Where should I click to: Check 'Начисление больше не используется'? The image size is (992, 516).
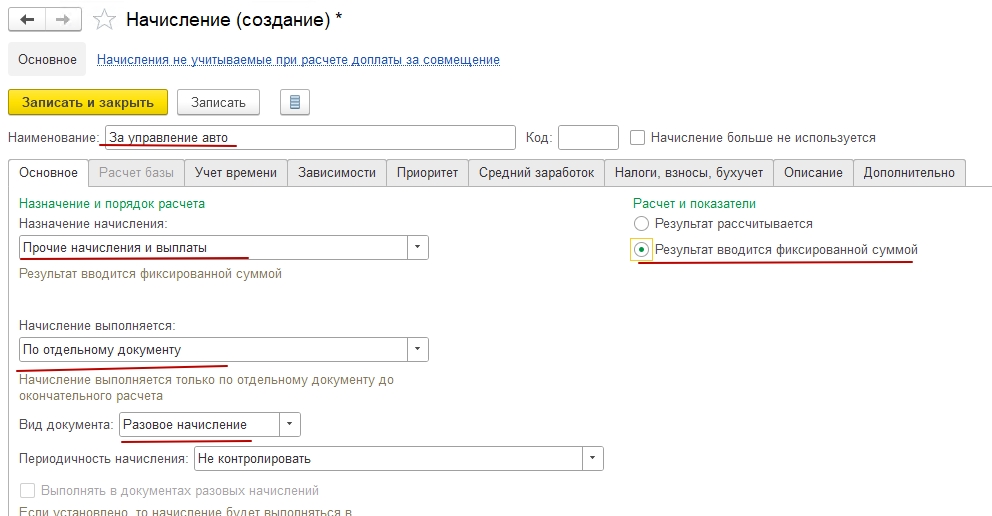pos(638,138)
